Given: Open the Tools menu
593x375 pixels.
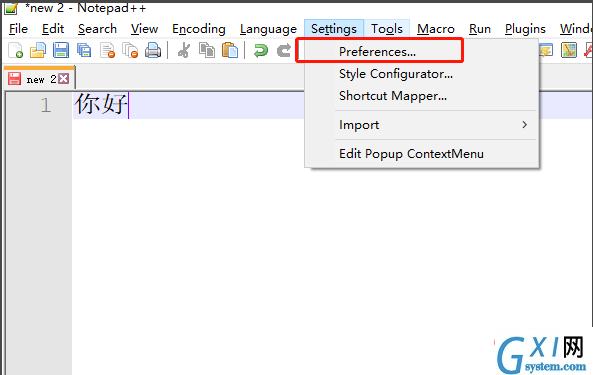Looking at the screenshot, I should [x=387, y=29].
